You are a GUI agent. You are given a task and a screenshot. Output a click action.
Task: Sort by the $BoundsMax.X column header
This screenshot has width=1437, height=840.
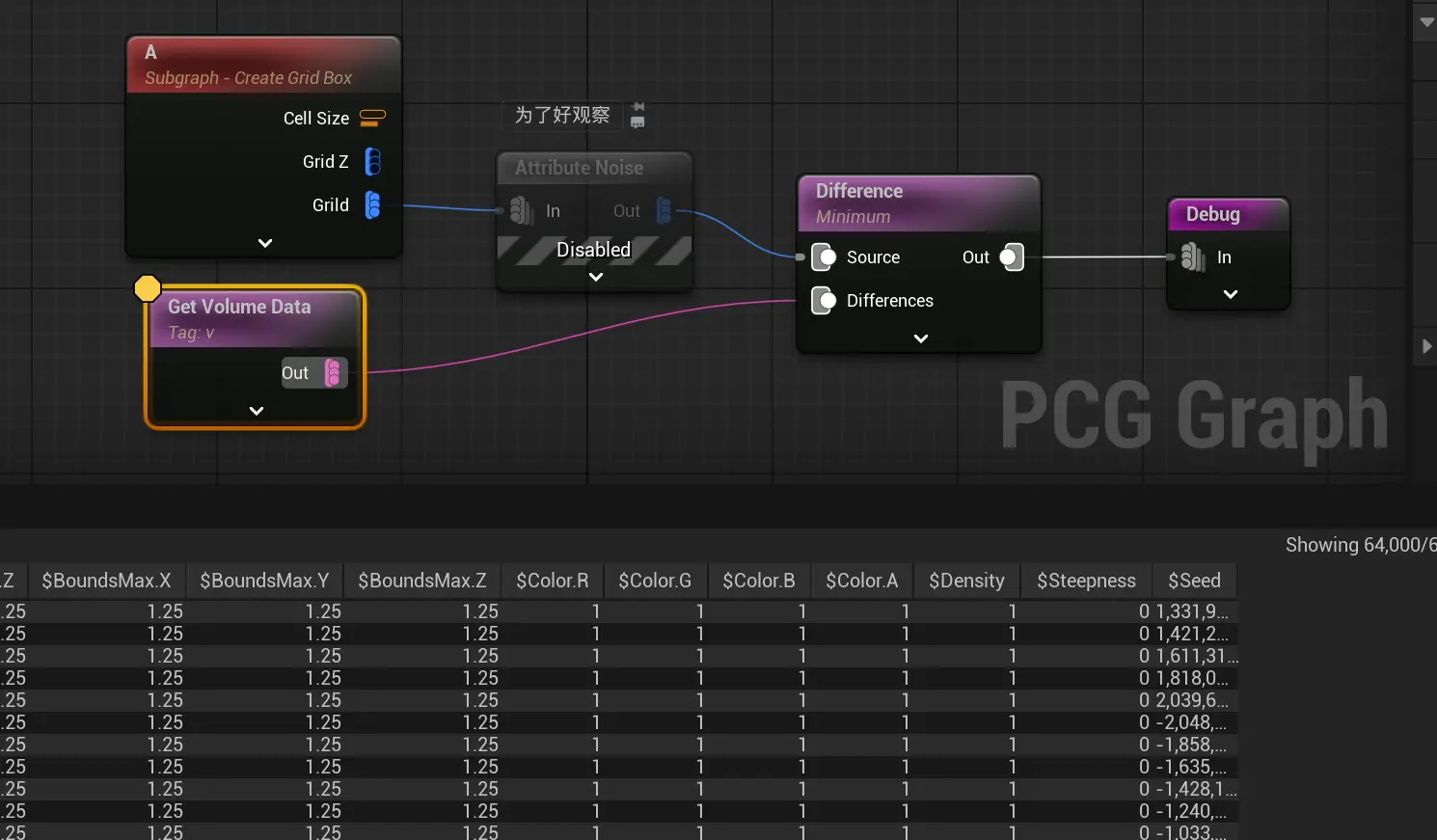point(106,581)
